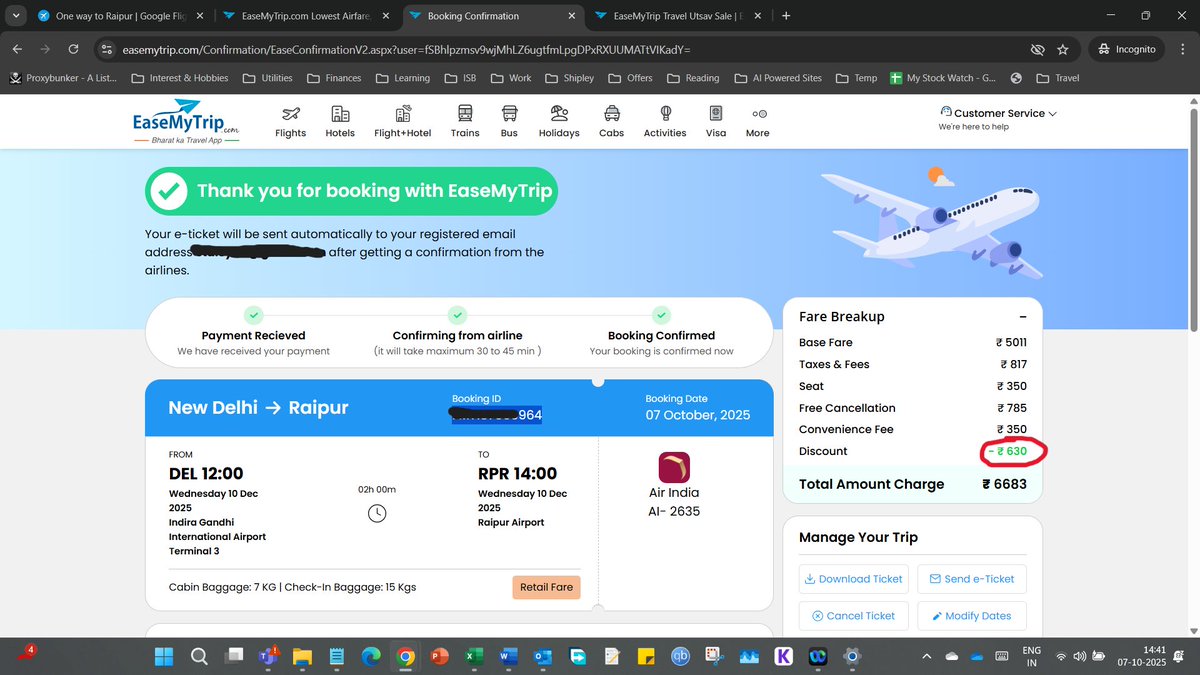Open the Finances bookmarks folder

pos(336,78)
